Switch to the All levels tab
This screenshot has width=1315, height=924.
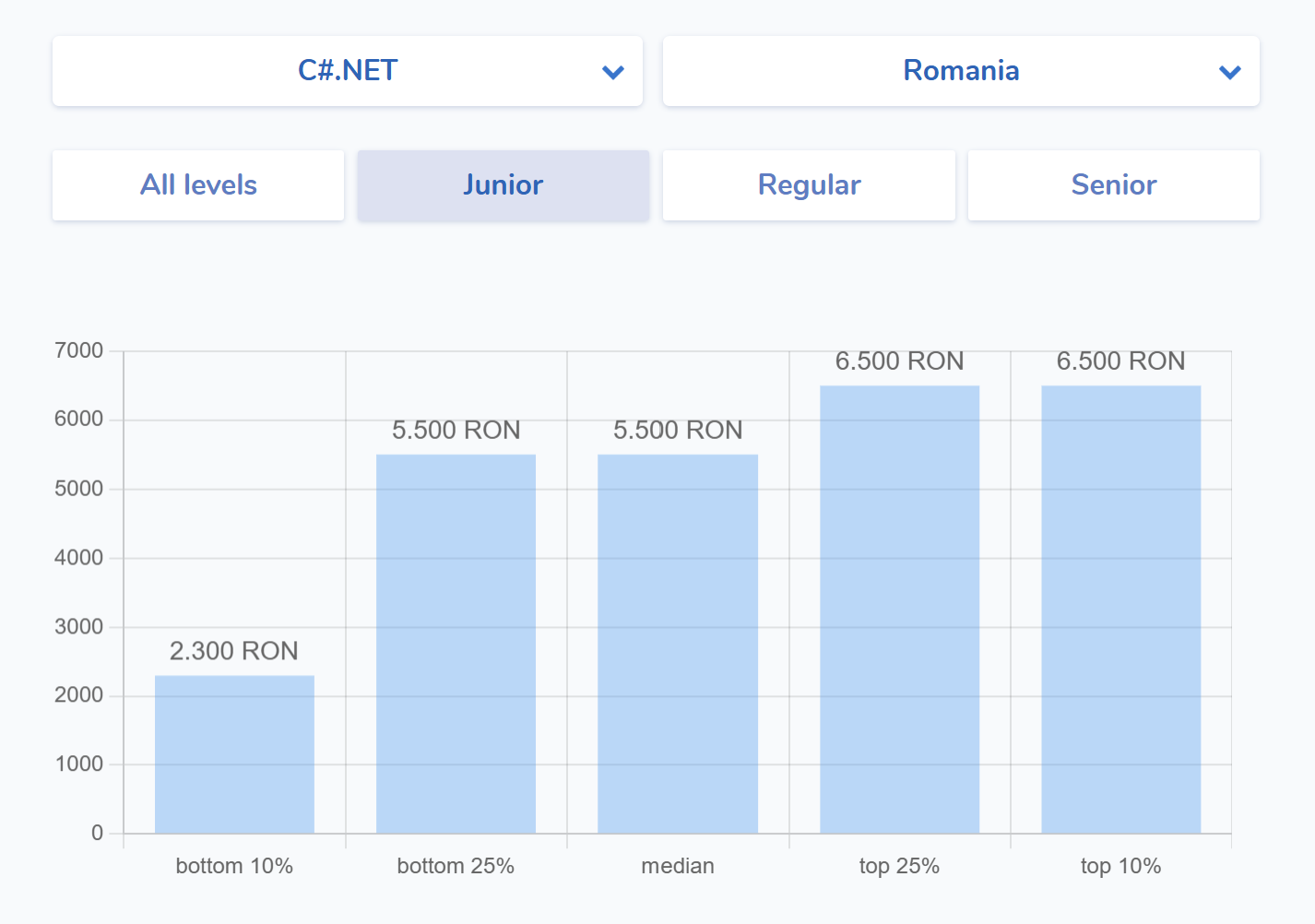tap(198, 185)
